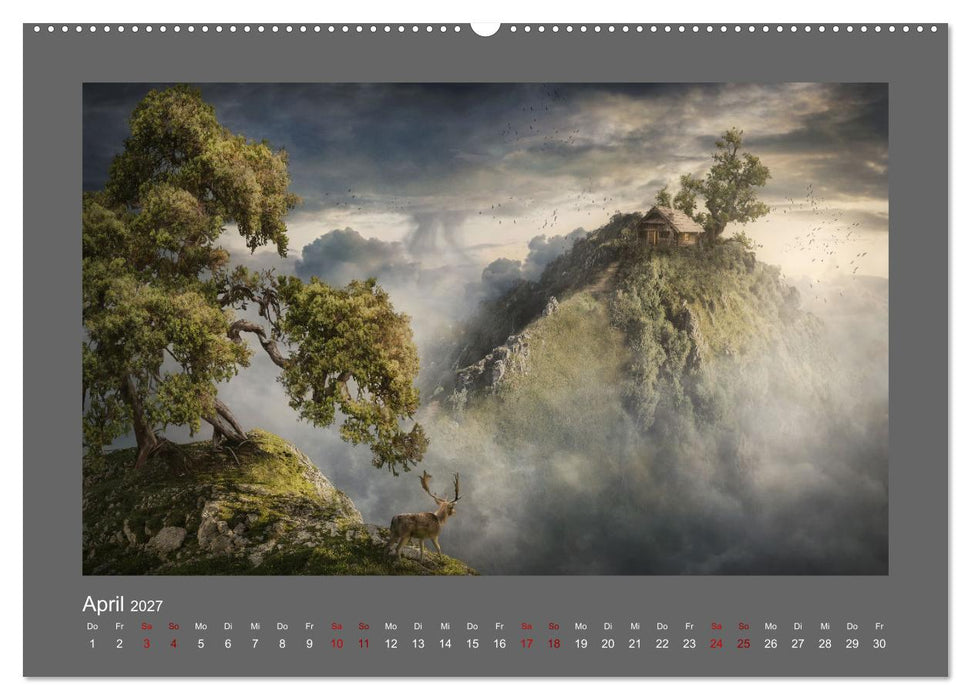
Task: Click date 20 under Di
Action: (x=608, y=644)
